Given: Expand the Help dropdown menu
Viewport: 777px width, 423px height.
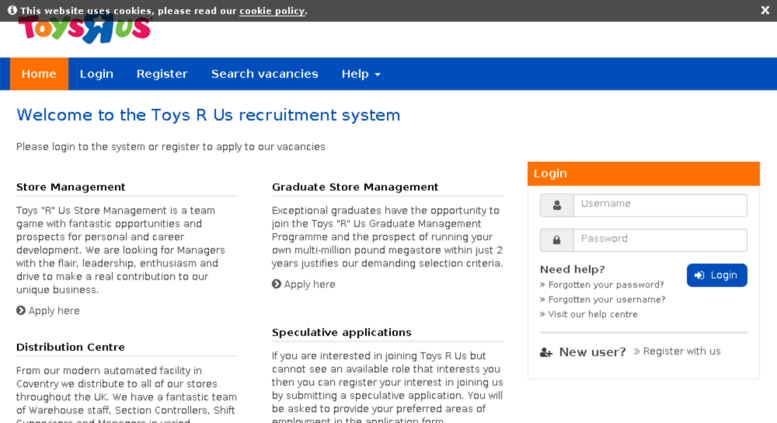Looking at the screenshot, I should click(361, 74).
